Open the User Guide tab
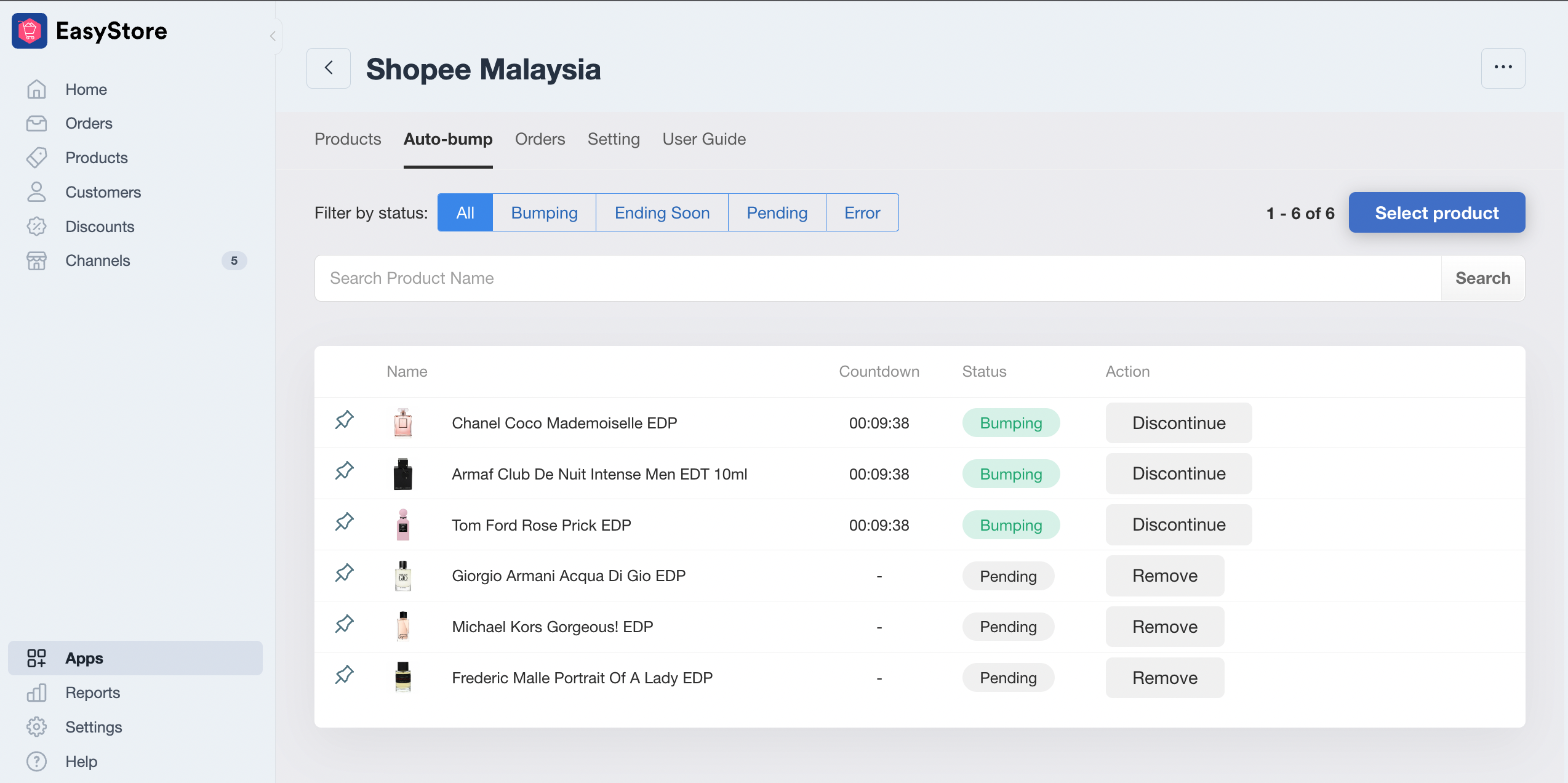 pos(704,139)
